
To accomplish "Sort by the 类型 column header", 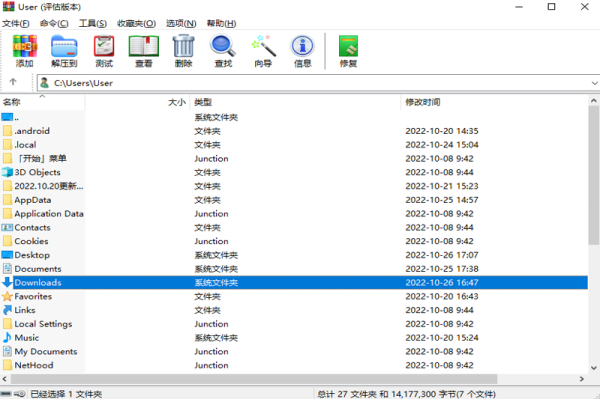I will (x=295, y=102).
